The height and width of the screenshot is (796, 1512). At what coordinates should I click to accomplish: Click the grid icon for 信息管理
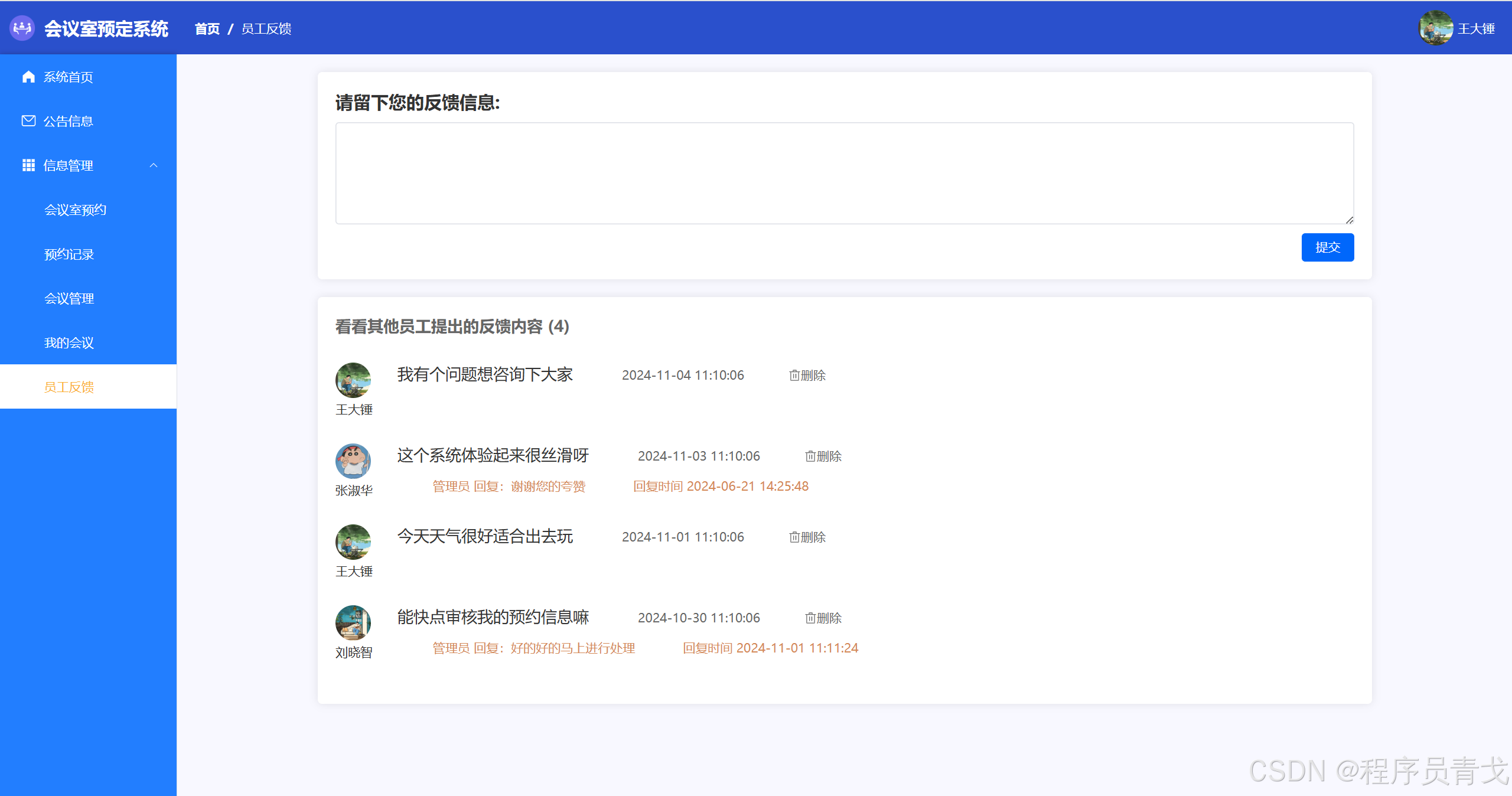(28, 165)
